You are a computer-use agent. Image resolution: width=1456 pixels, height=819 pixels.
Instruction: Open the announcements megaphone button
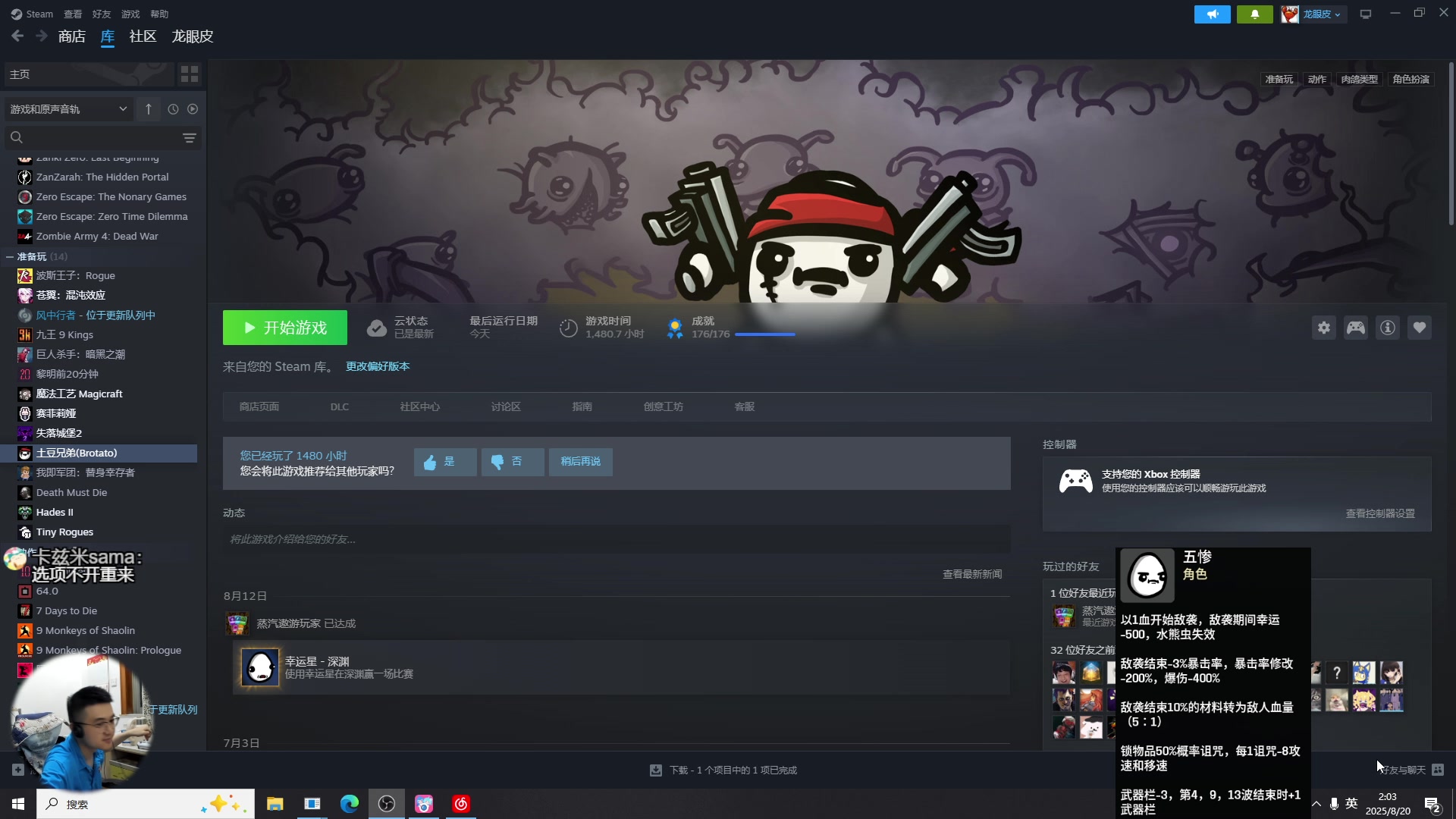(x=1212, y=14)
